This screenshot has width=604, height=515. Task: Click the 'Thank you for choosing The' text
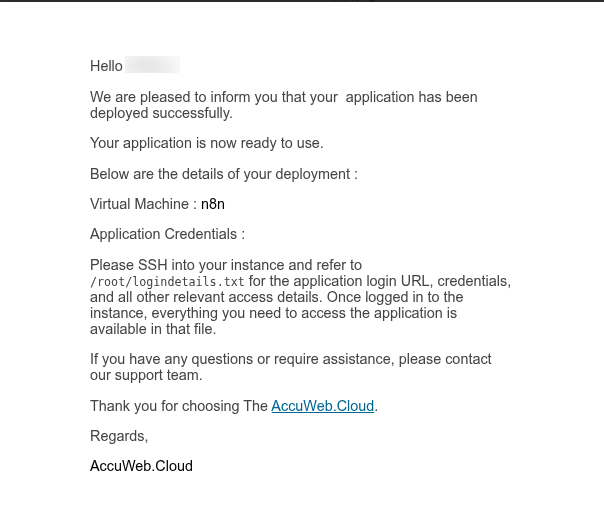point(179,406)
